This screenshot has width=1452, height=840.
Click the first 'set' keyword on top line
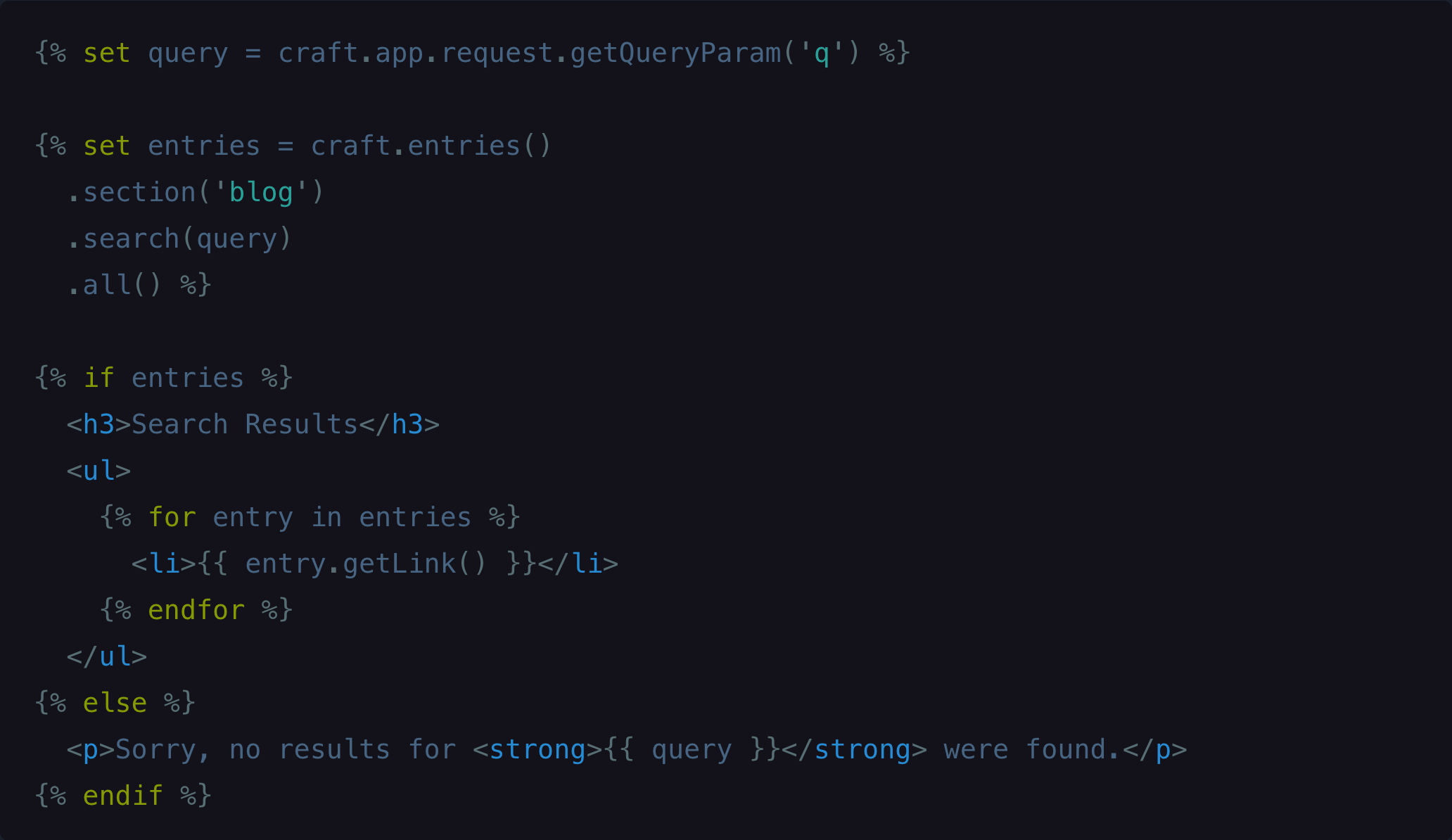coord(107,53)
